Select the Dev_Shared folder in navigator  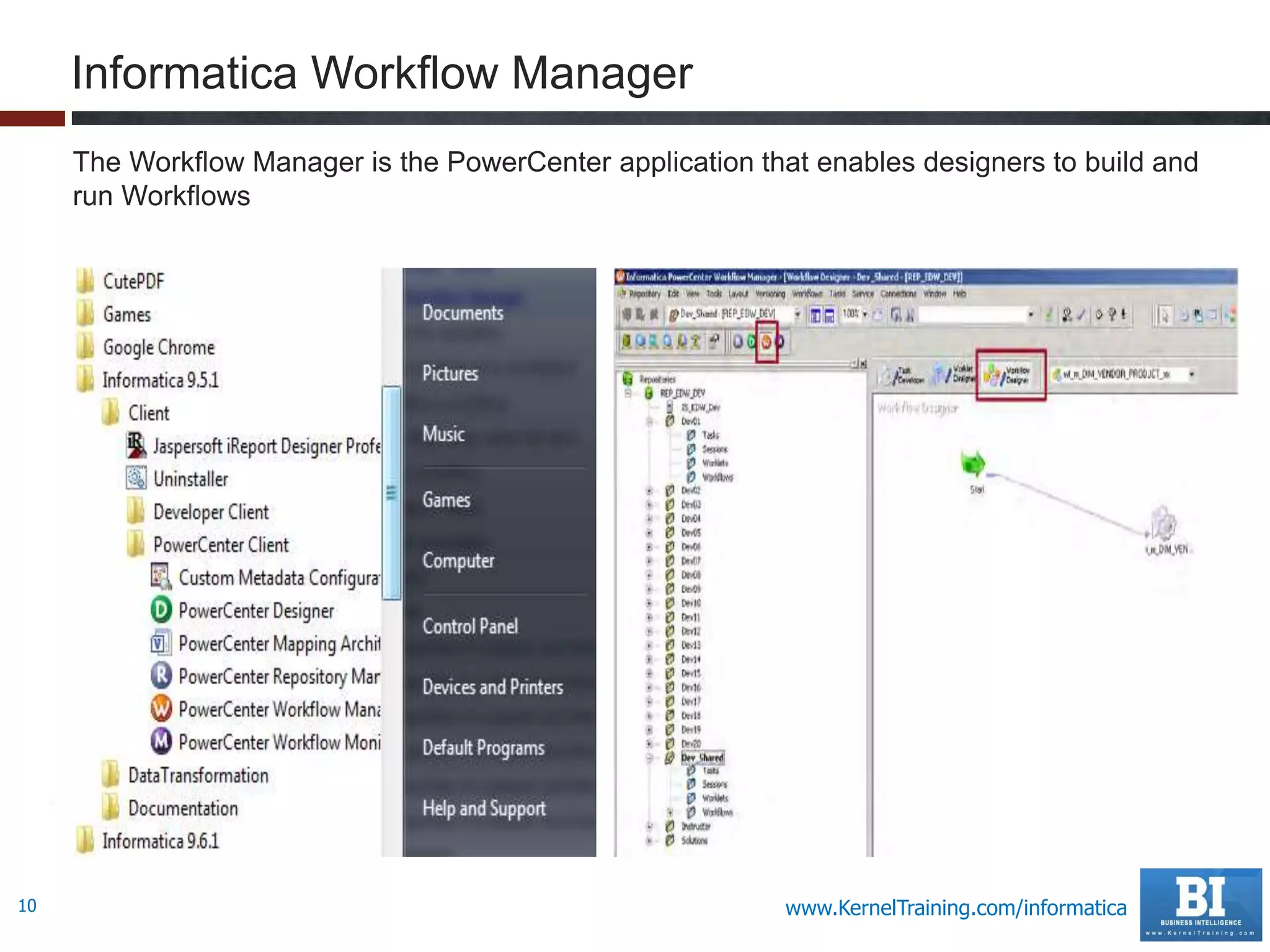tap(702, 757)
